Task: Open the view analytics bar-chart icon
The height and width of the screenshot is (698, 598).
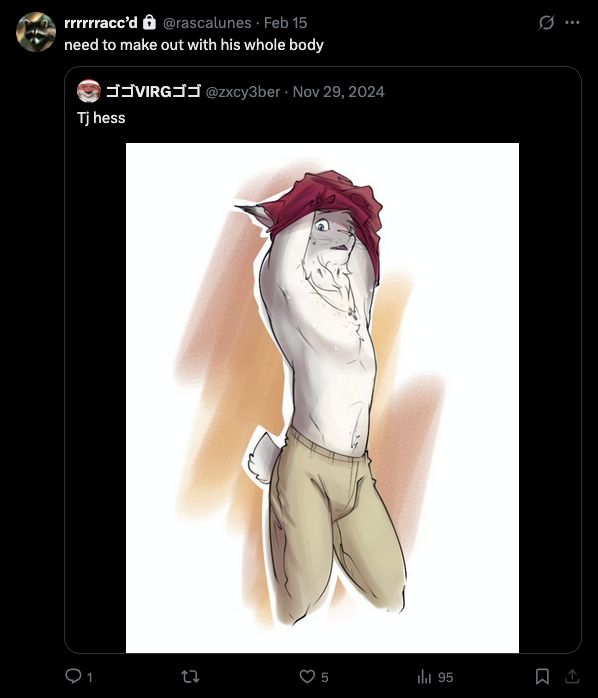Action: (x=424, y=677)
